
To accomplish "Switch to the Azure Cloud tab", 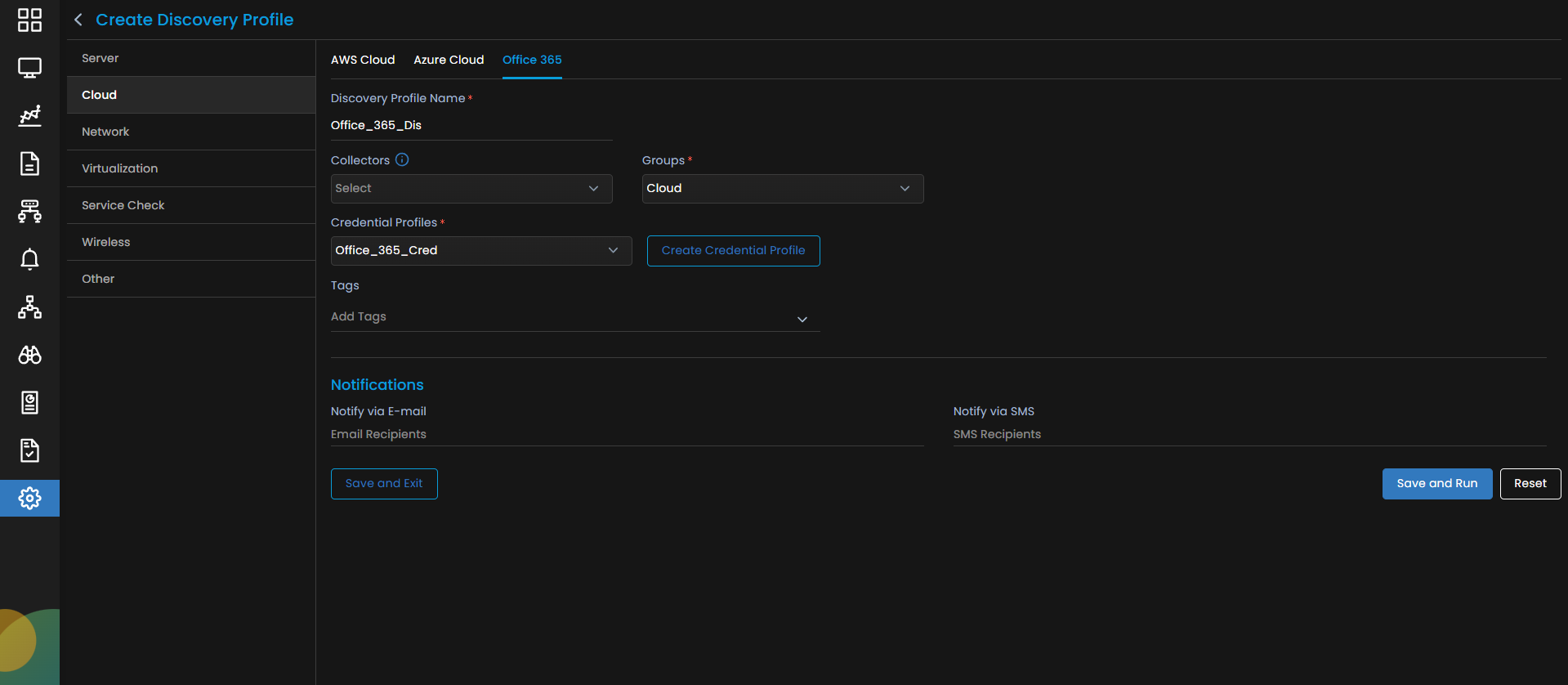I will click(449, 60).
